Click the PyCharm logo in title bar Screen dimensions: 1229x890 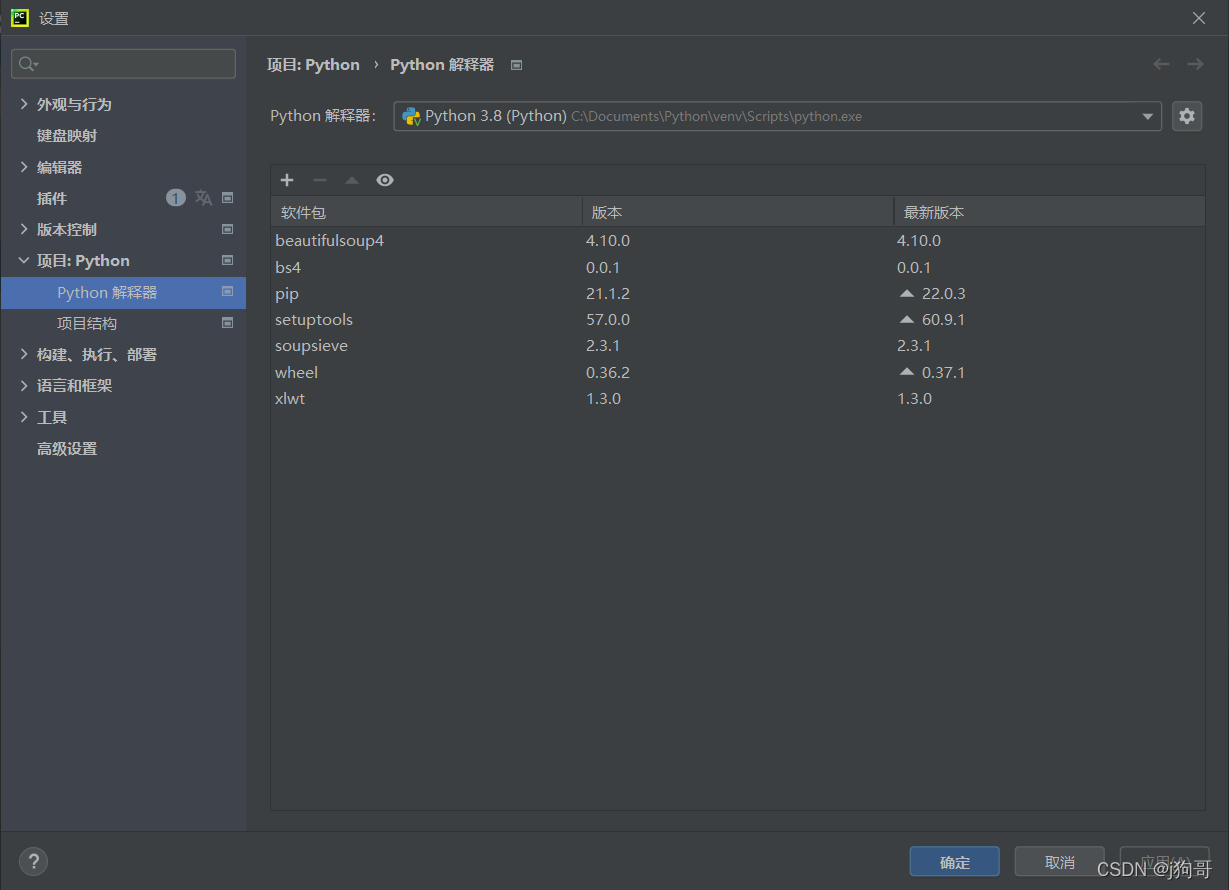pyautogui.click(x=20, y=18)
